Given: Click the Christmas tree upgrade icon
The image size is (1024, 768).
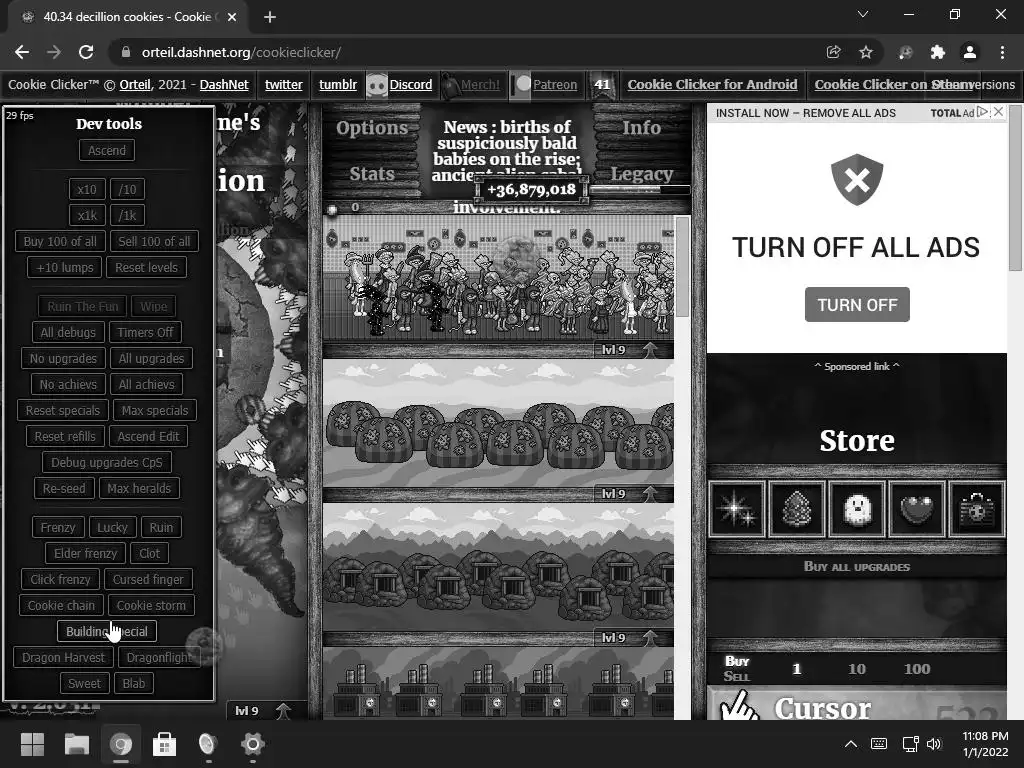Looking at the screenshot, I should coord(797,509).
